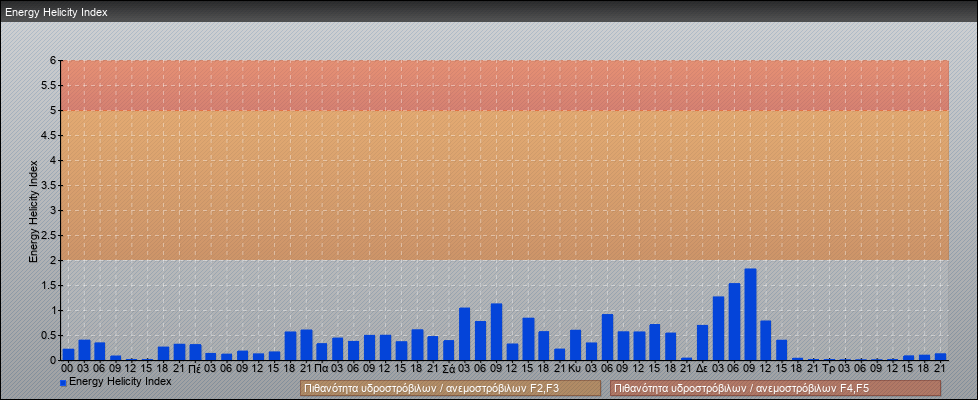Click the 1.5 value on y-axis
Viewport: 978px width, 400px height.
click(x=50, y=285)
